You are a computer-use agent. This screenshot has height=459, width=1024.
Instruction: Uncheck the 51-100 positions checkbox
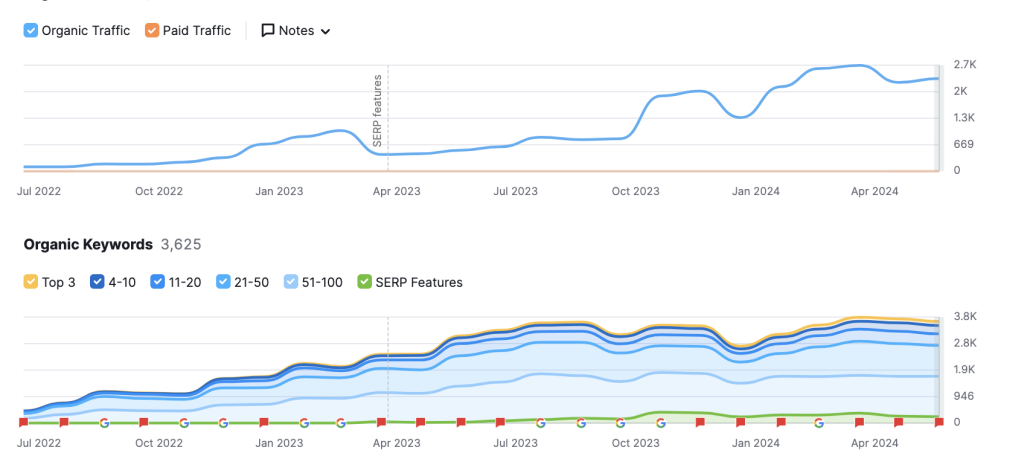tap(290, 283)
